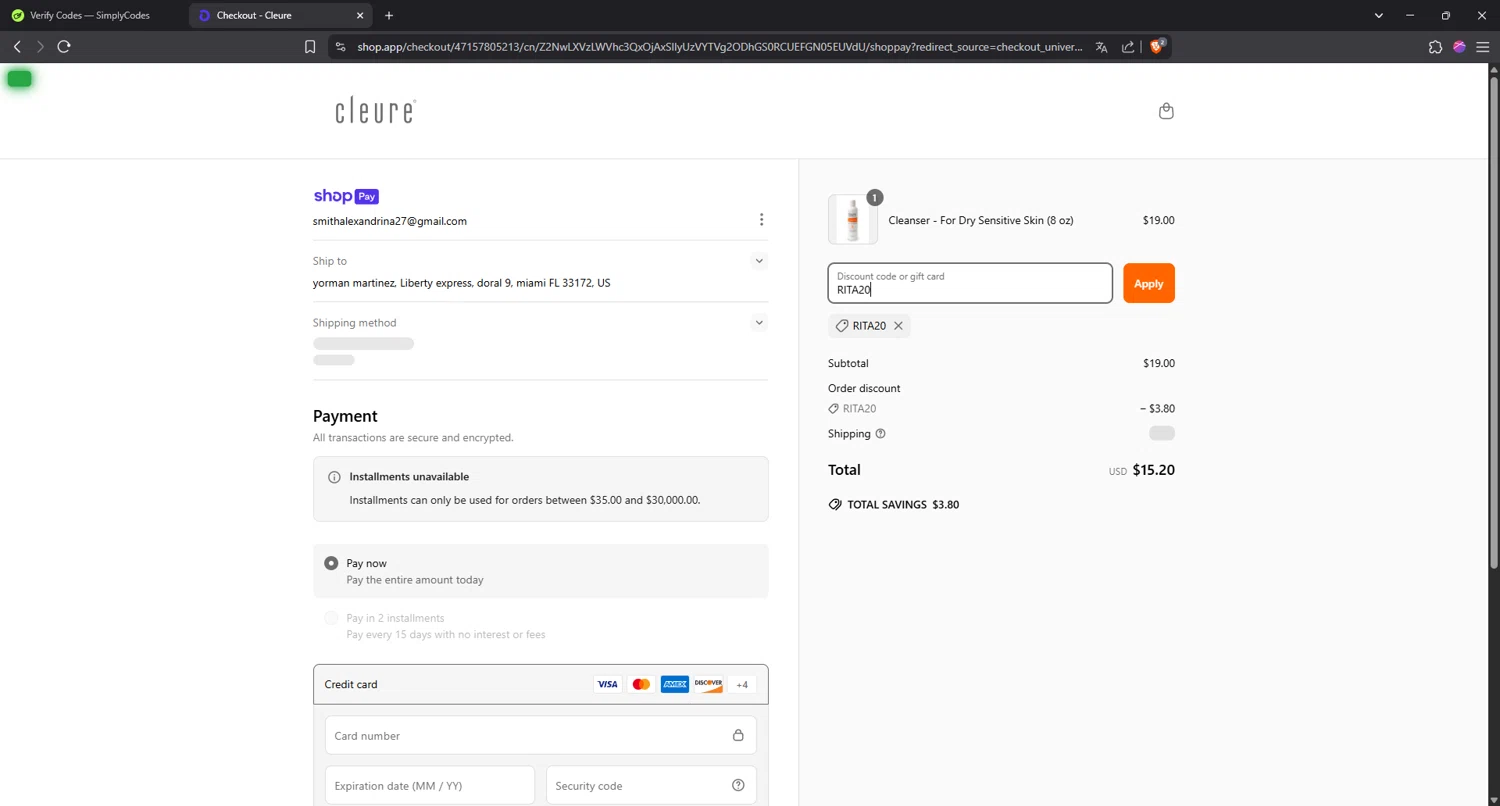This screenshot has height=806, width=1500.
Task: Switch to the Verify Codes SimplyCodes tab
Action: (x=92, y=15)
